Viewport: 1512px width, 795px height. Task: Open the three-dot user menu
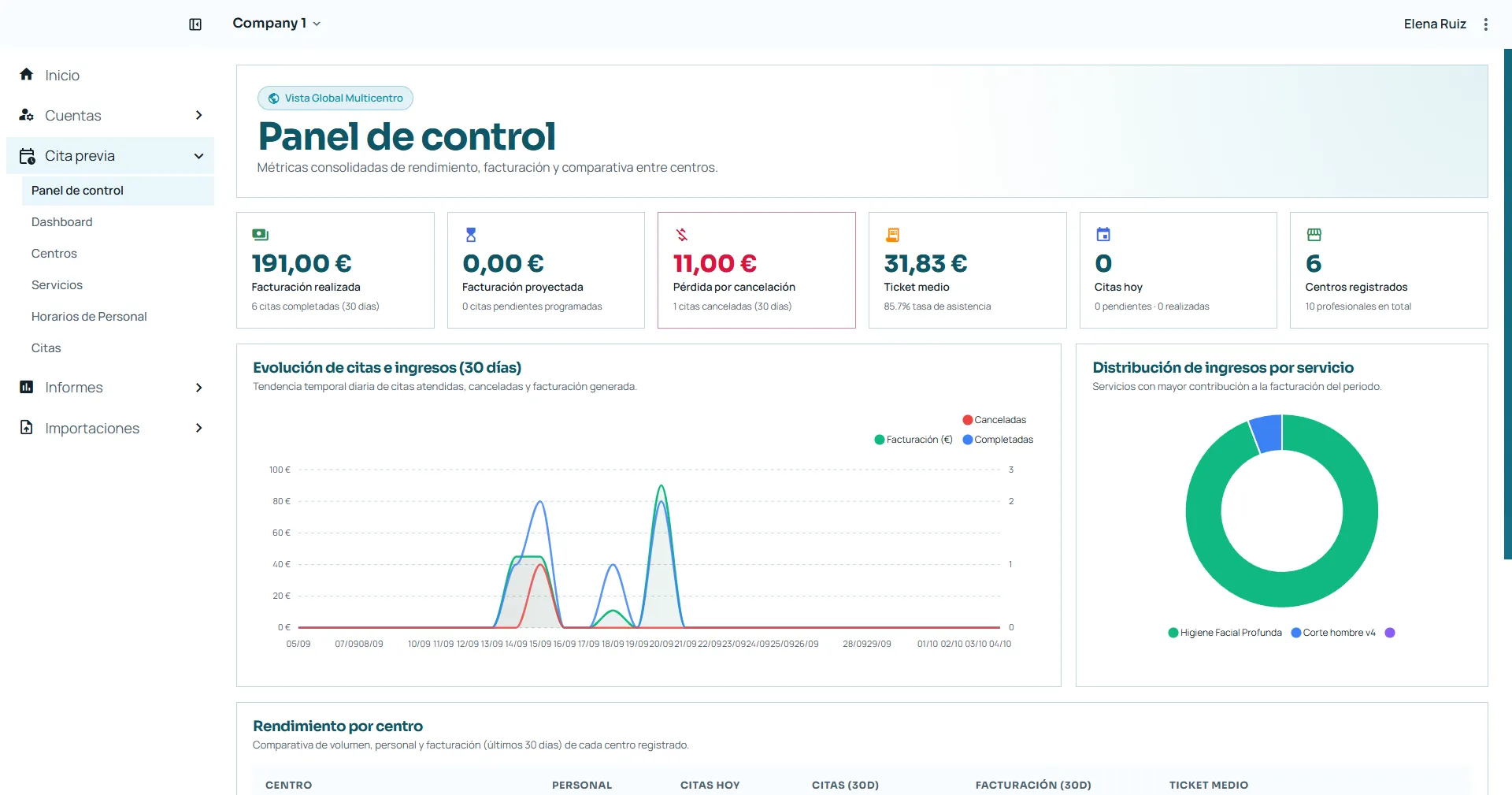click(1485, 24)
